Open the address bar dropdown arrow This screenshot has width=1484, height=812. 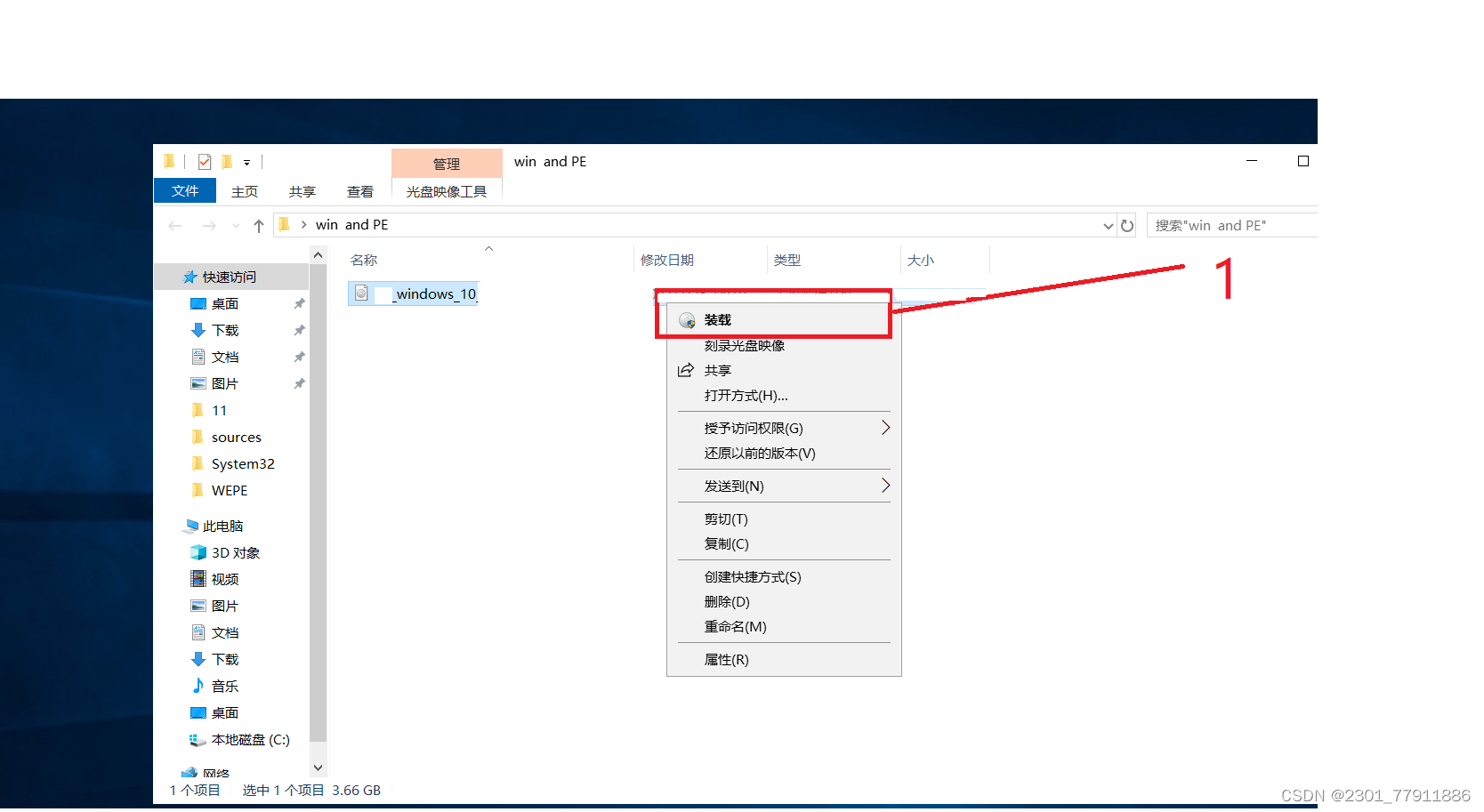tap(1107, 225)
